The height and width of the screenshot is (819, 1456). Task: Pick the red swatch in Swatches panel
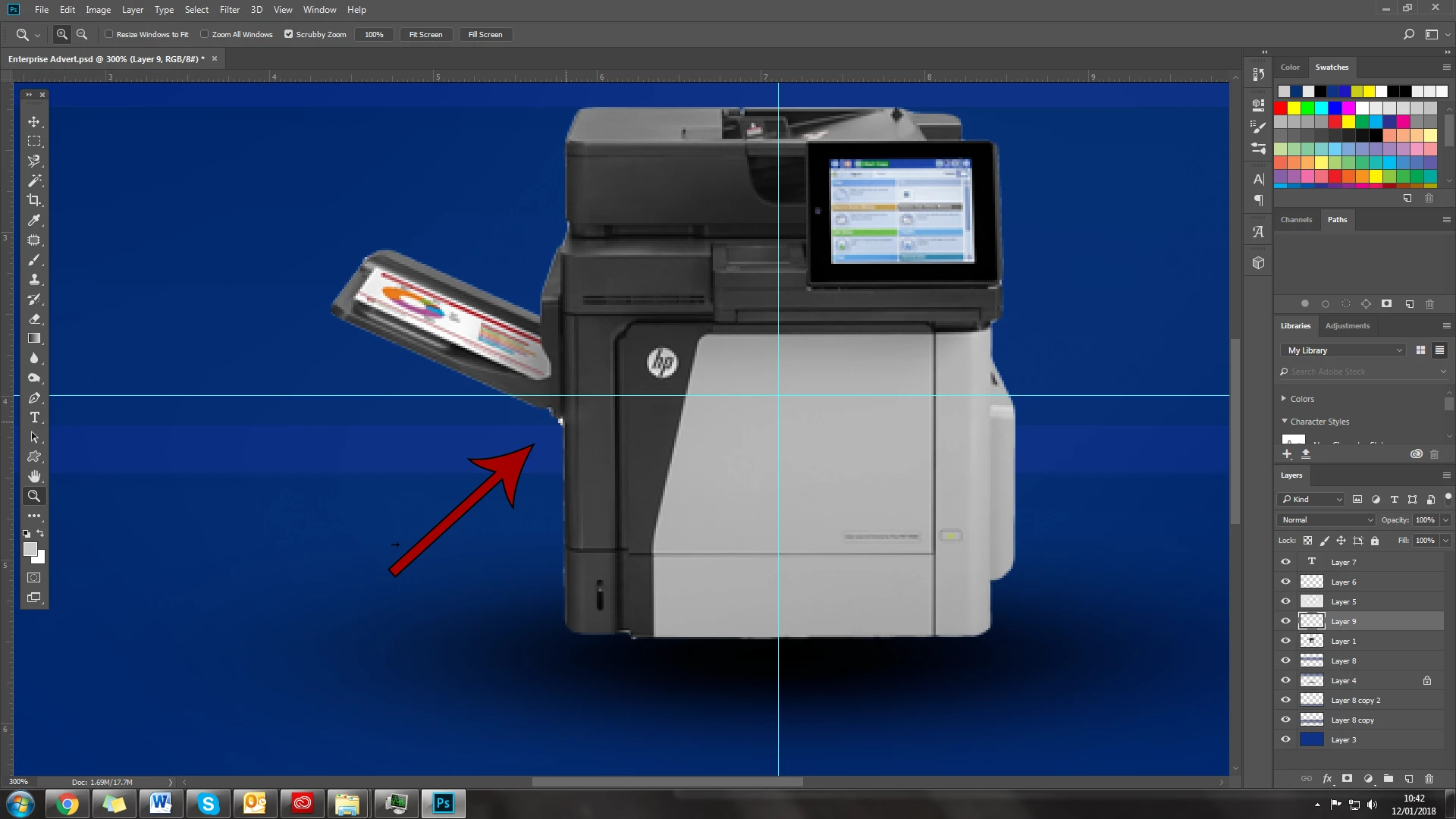coord(1281,108)
